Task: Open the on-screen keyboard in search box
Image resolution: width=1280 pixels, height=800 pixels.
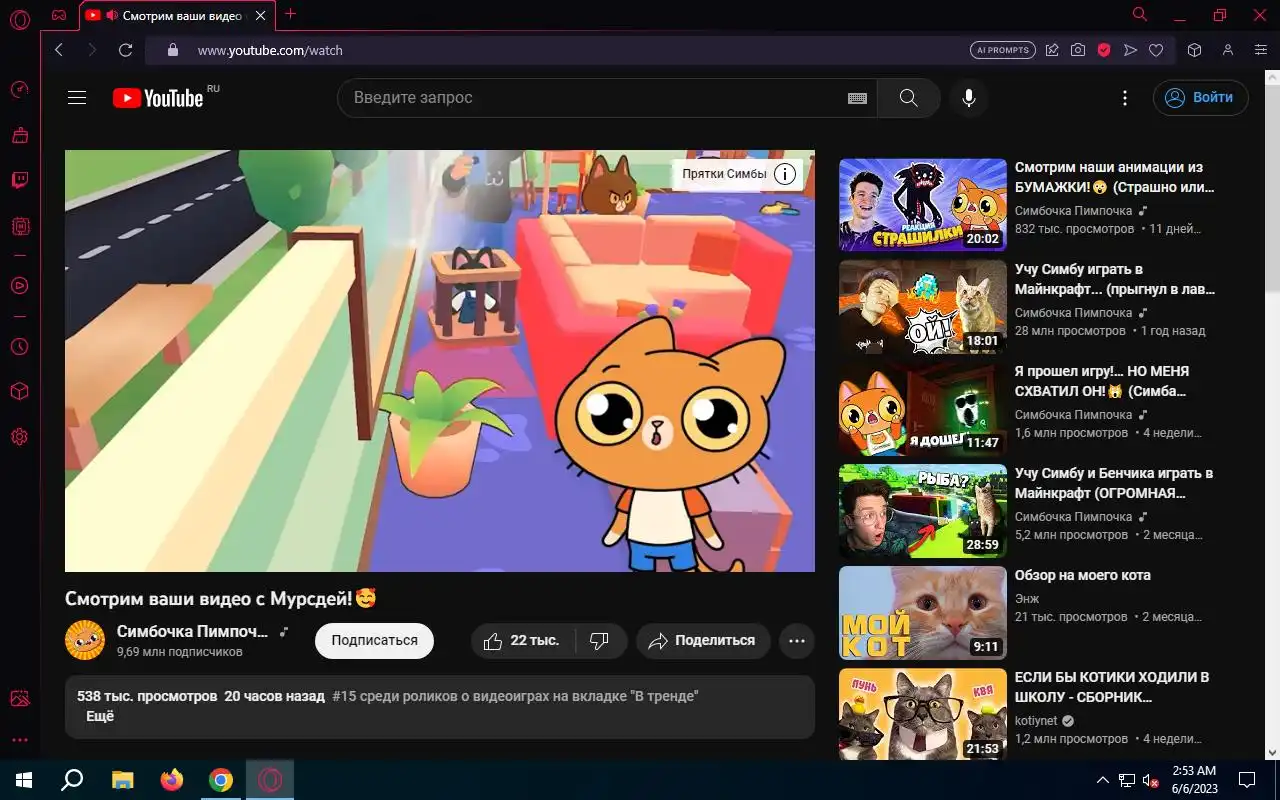Action: pyautogui.click(x=857, y=98)
